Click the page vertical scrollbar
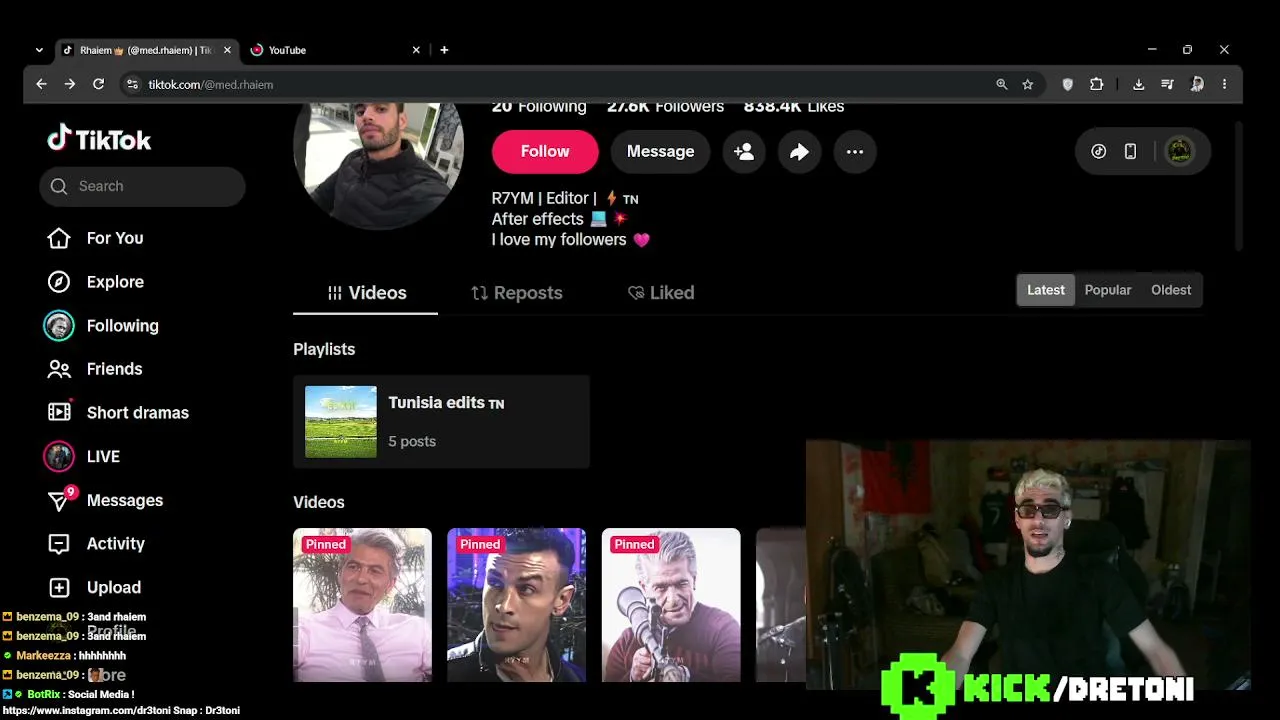This screenshot has width=1280, height=720. [1239, 185]
